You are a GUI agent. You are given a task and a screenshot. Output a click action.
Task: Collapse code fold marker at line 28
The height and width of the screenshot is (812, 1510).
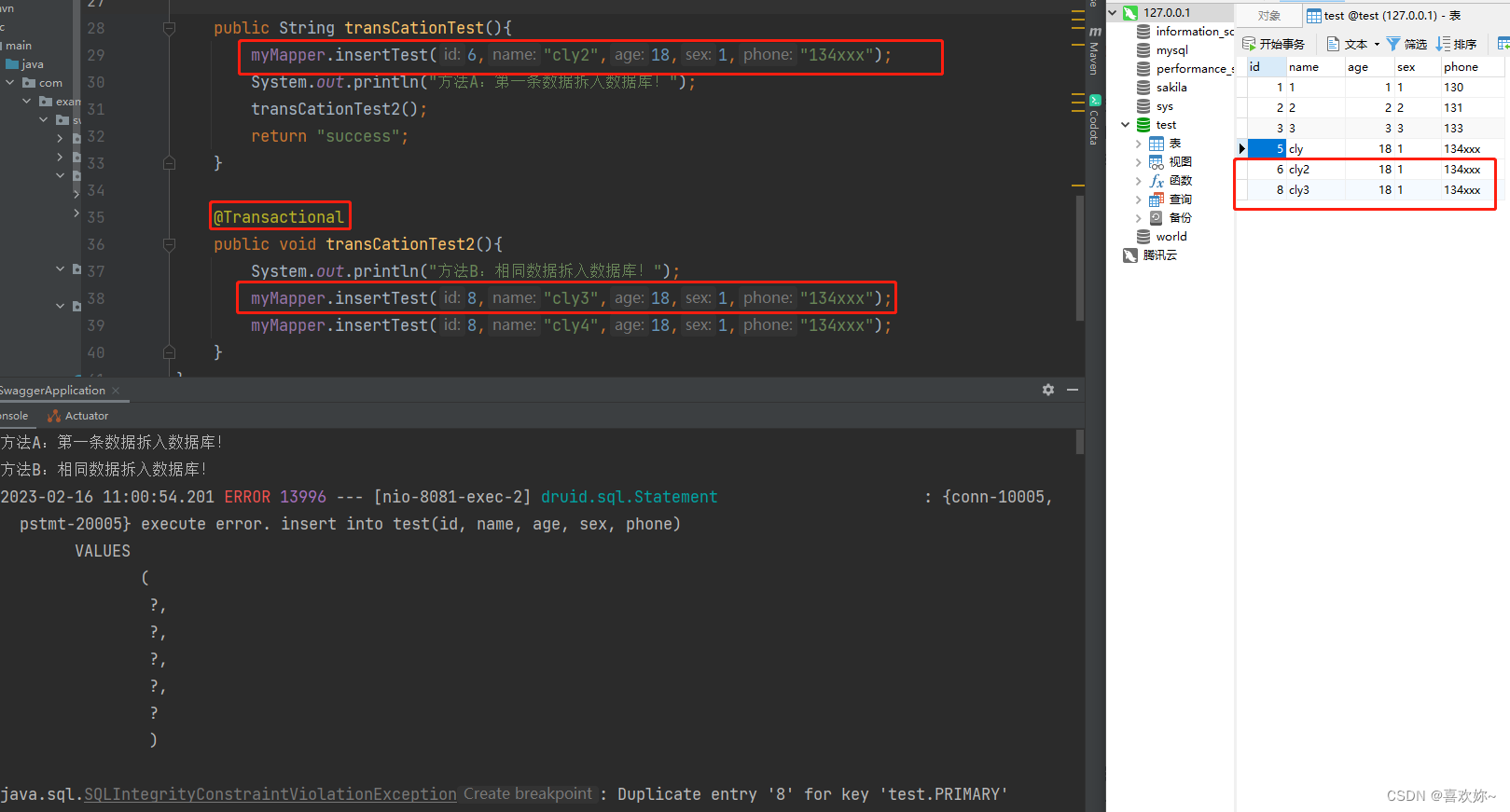pos(169,29)
